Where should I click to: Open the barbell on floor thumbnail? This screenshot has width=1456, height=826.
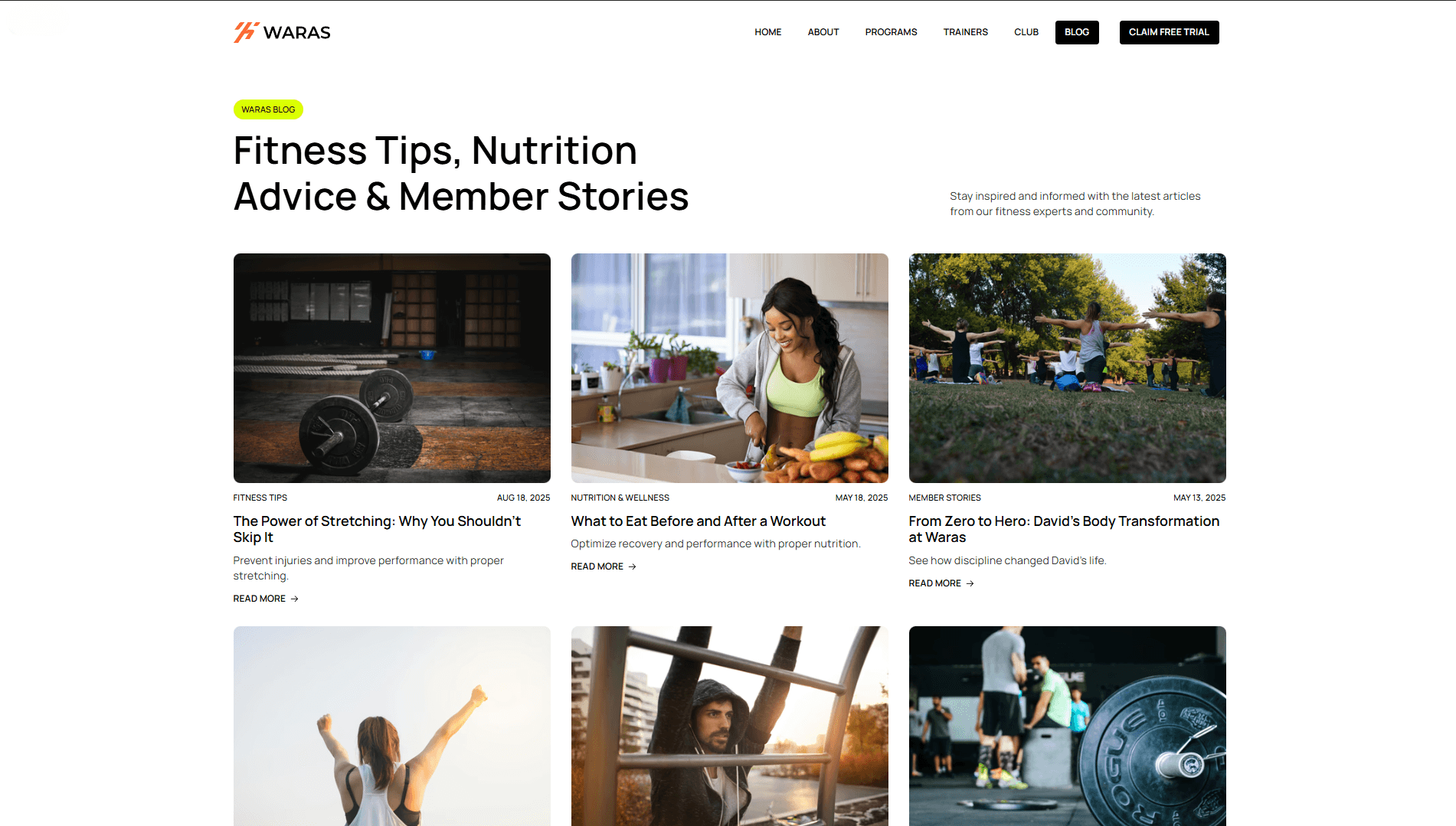click(392, 368)
